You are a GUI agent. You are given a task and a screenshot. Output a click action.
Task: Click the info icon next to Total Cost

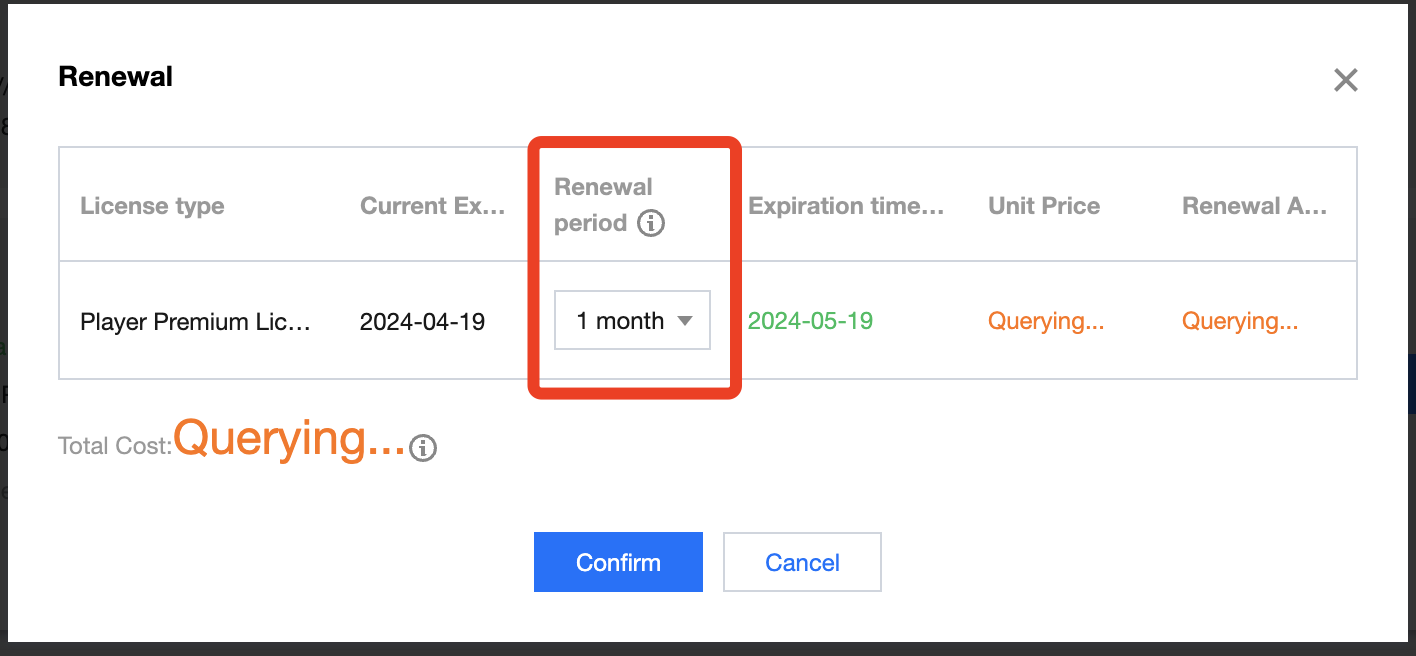[x=424, y=448]
